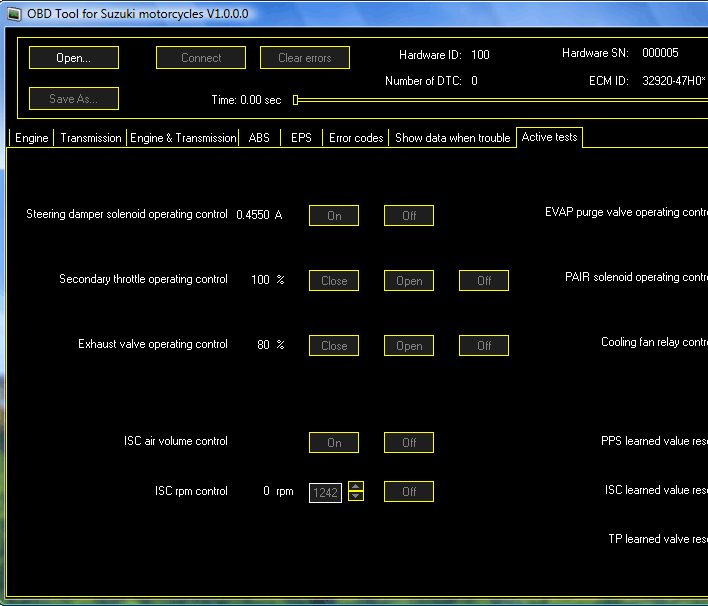Click the Number of DTC value 0
Image resolution: width=708 pixels, height=606 pixels.
pyautogui.click(x=474, y=81)
